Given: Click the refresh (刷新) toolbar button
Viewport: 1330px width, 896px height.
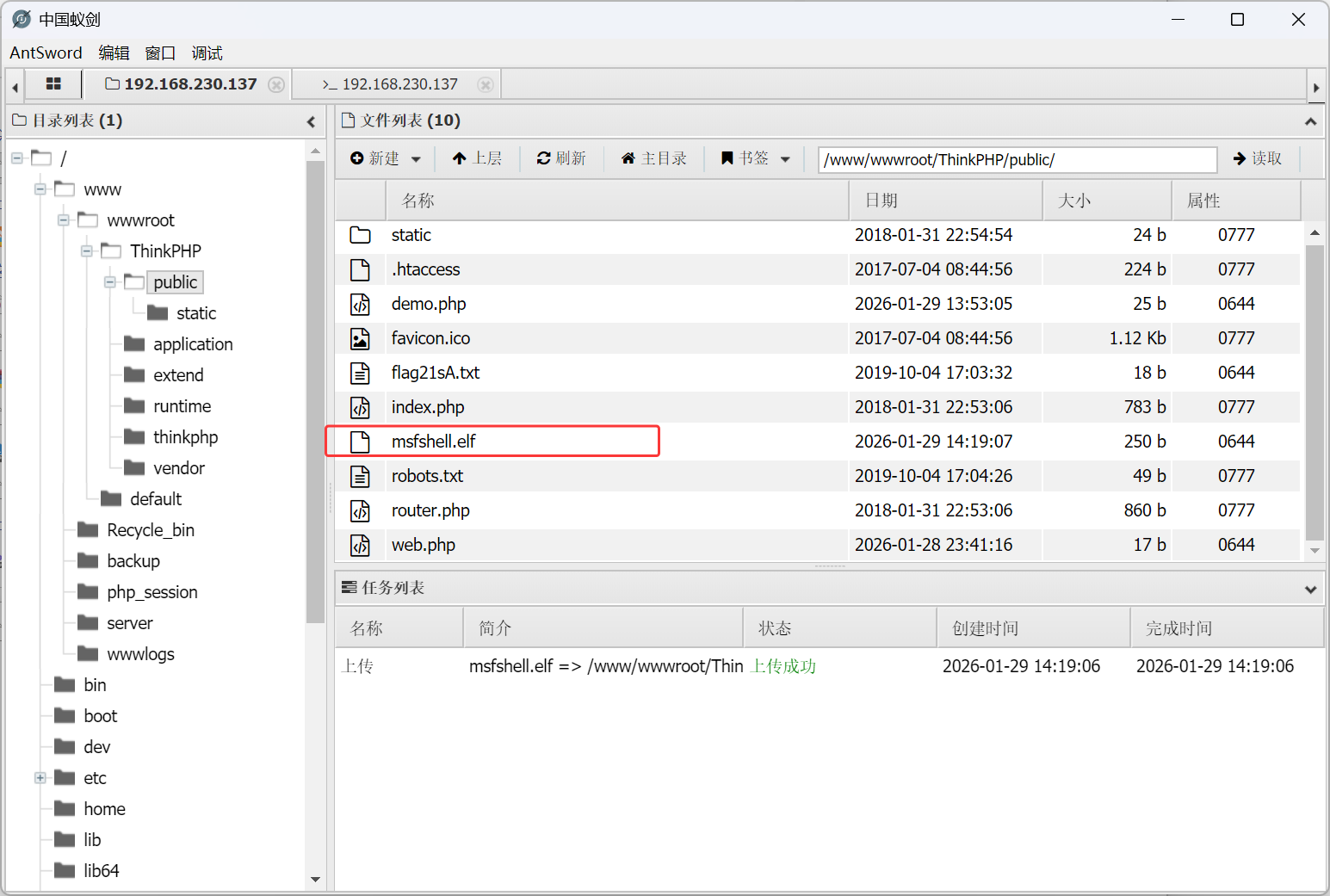Looking at the screenshot, I should pos(561,158).
